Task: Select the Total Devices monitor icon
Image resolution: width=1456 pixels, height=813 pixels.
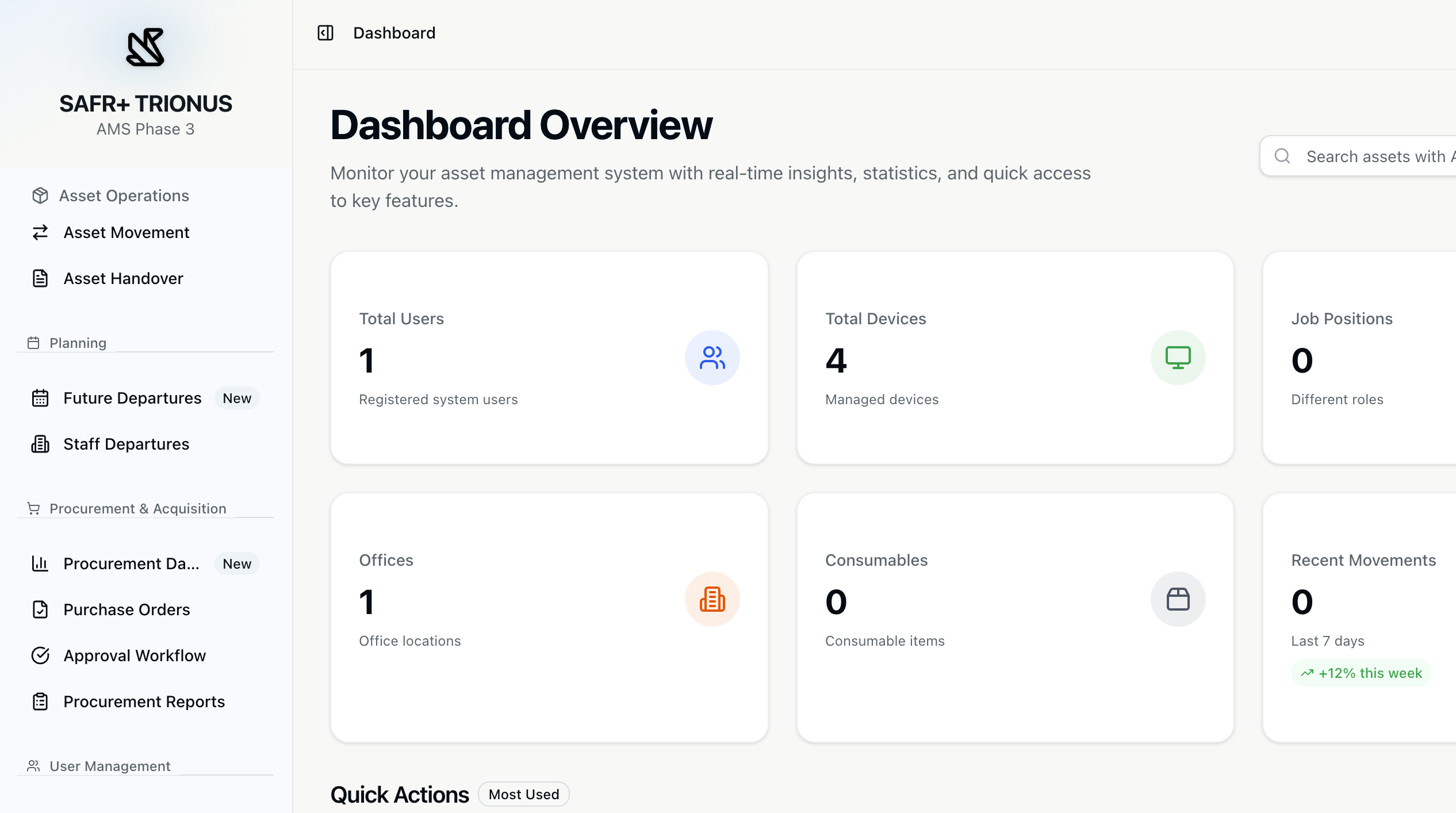Action: [1178, 357]
